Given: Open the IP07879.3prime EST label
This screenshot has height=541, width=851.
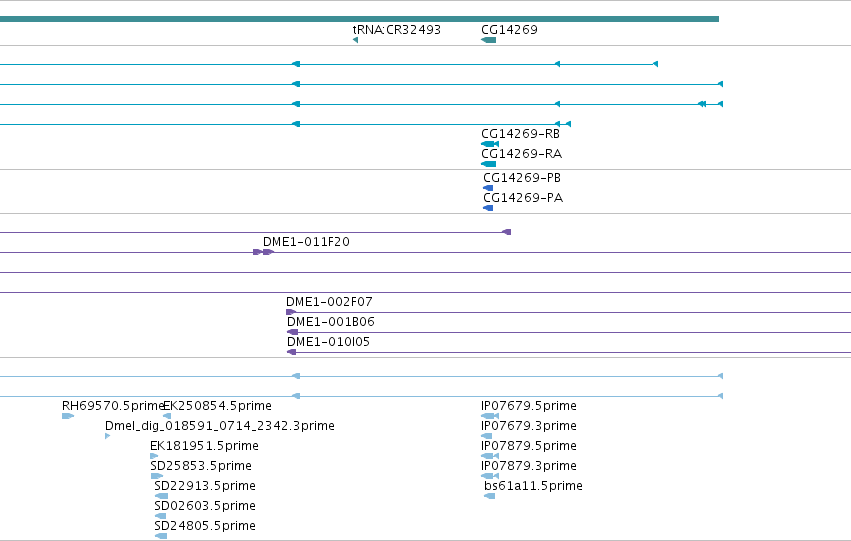Looking at the screenshot, I should point(529,466).
